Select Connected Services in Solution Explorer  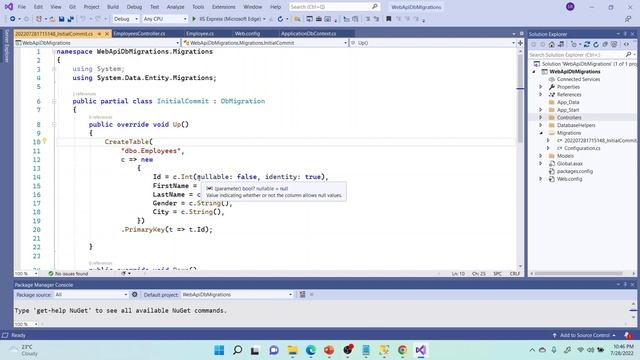pyautogui.click(x=578, y=79)
